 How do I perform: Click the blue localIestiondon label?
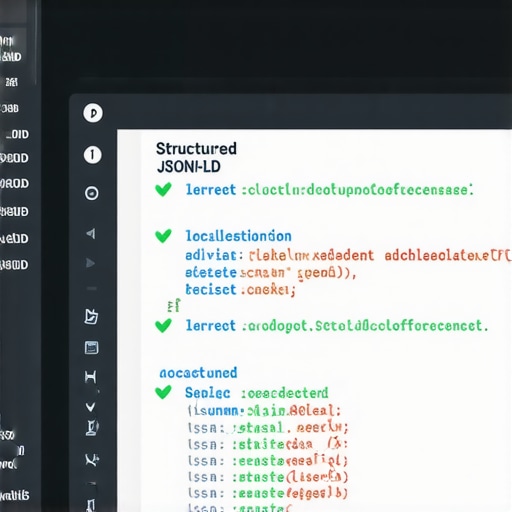[238, 236]
